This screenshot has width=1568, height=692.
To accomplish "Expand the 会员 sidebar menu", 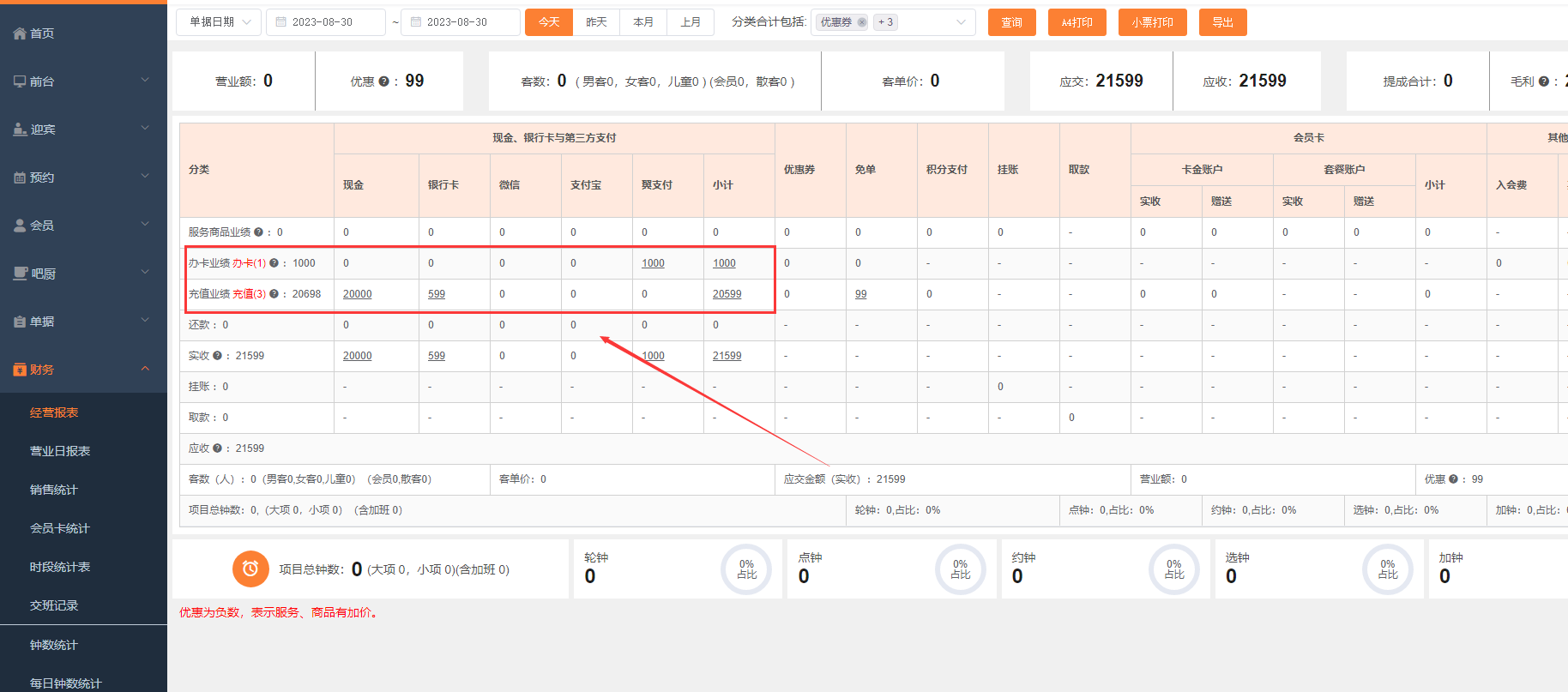I will 145,225.
